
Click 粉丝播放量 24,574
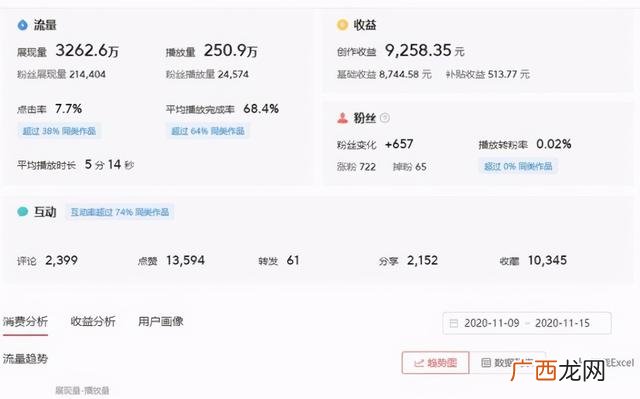(207, 74)
